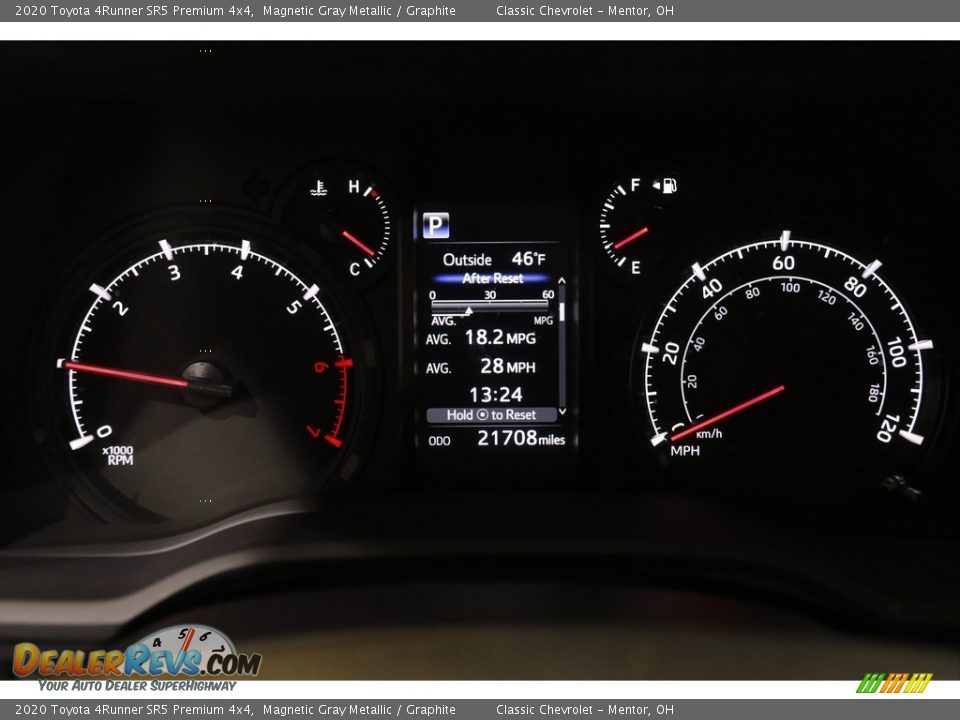This screenshot has height=720, width=960.
Task: Click the fuel gauge needle
Action: (x=631, y=239)
